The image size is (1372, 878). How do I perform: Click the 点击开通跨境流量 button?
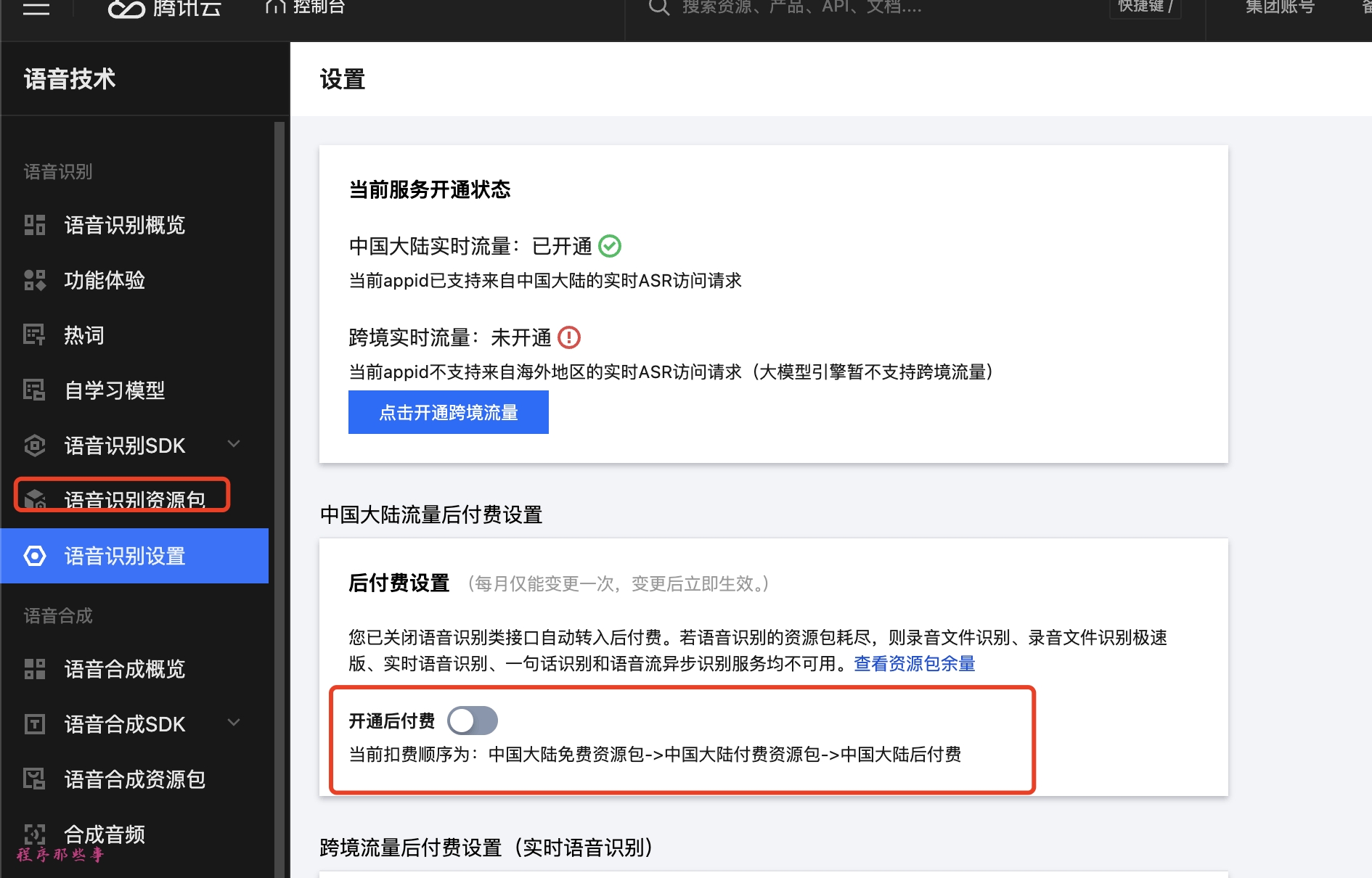point(448,412)
